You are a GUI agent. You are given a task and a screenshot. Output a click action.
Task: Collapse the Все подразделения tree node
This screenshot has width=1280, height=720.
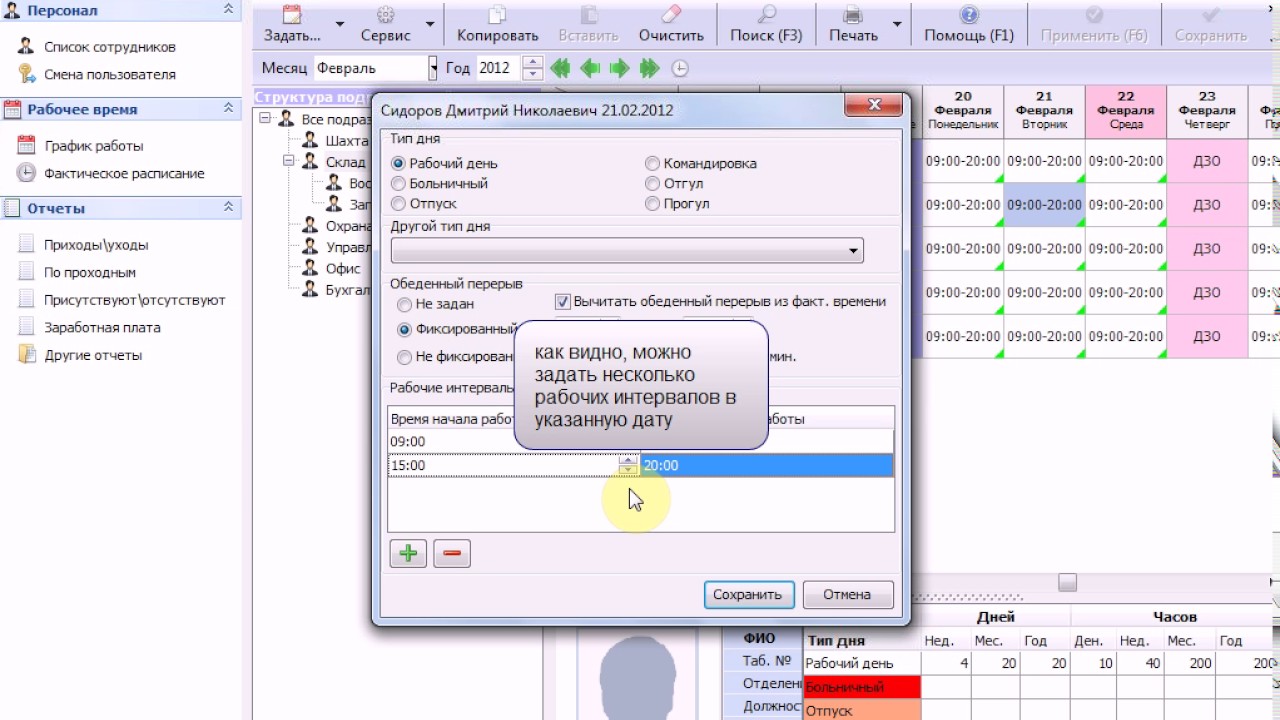(x=265, y=119)
